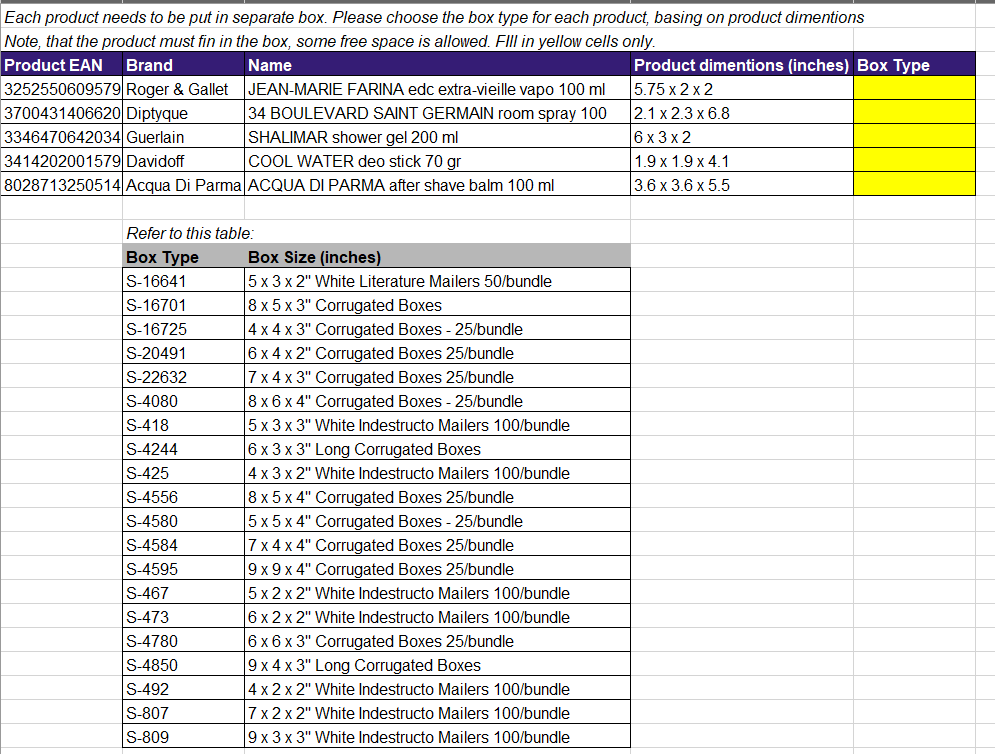Select box type cell S-467
This screenshot has height=754, width=995.
(183, 593)
